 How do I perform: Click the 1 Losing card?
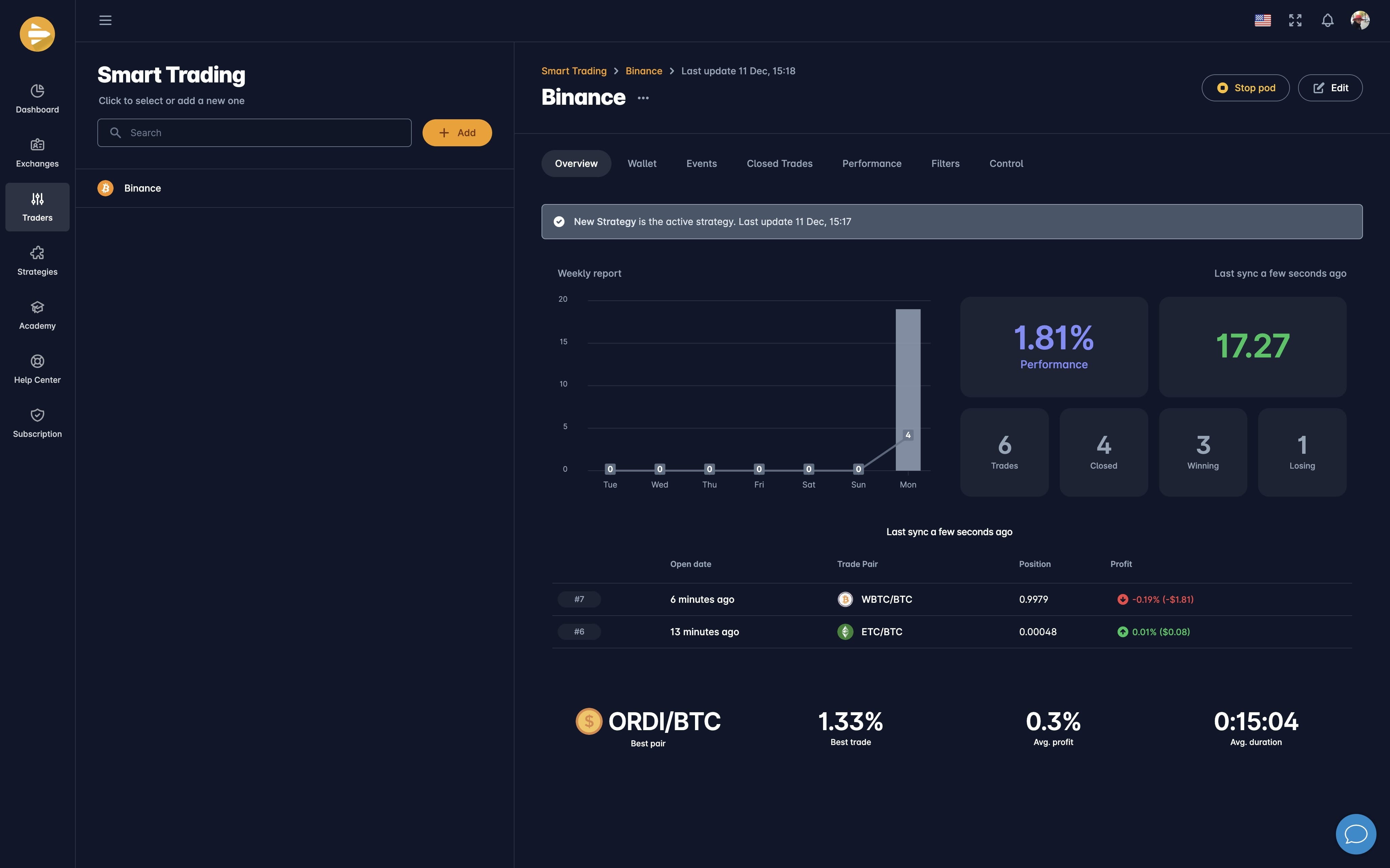coord(1302,452)
